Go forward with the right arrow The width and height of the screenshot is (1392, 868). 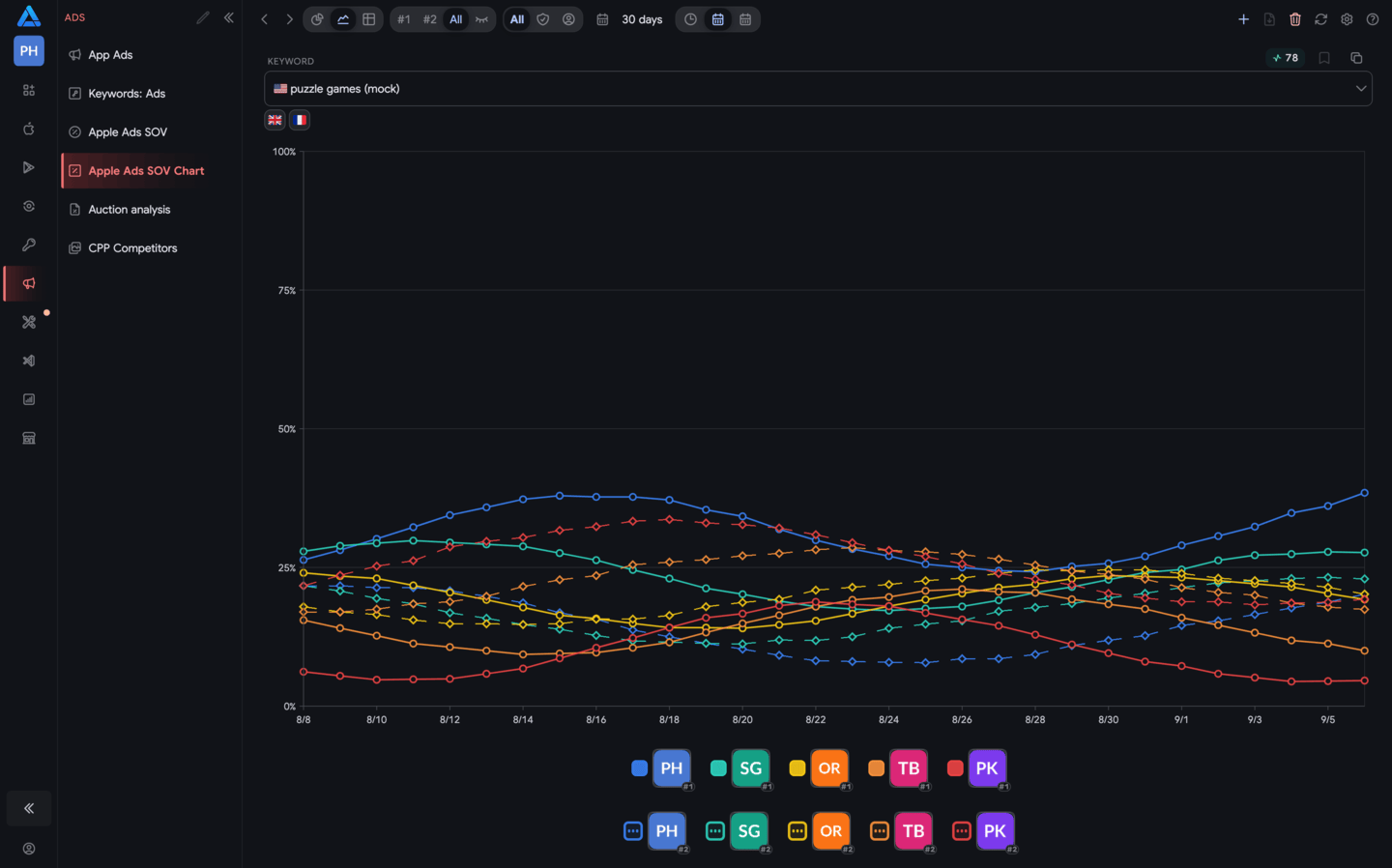(289, 19)
